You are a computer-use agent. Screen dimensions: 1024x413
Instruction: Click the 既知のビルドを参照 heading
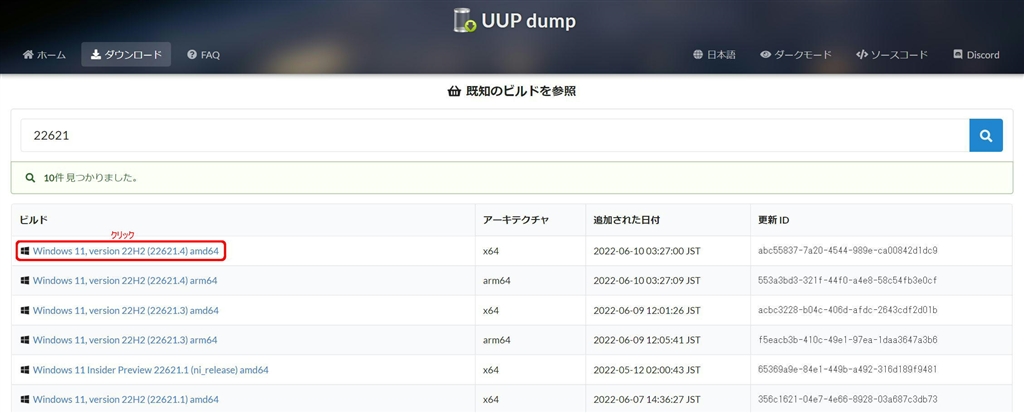click(x=512, y=91)
